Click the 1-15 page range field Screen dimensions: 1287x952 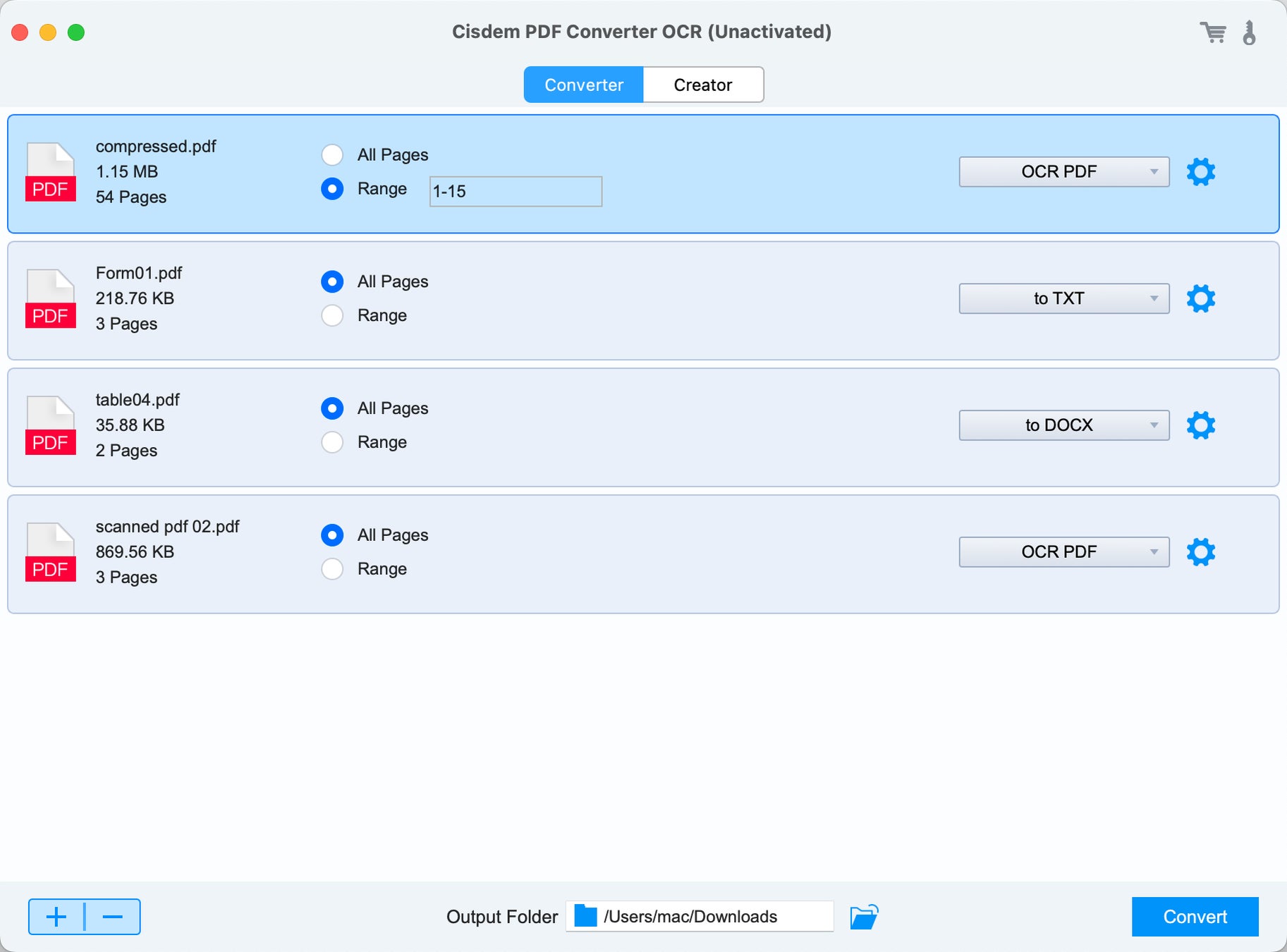[x=516, y=191]
